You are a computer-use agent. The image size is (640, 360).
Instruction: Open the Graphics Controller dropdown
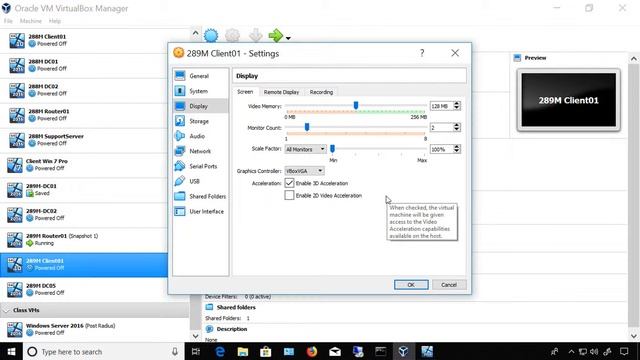coord(304,171)
